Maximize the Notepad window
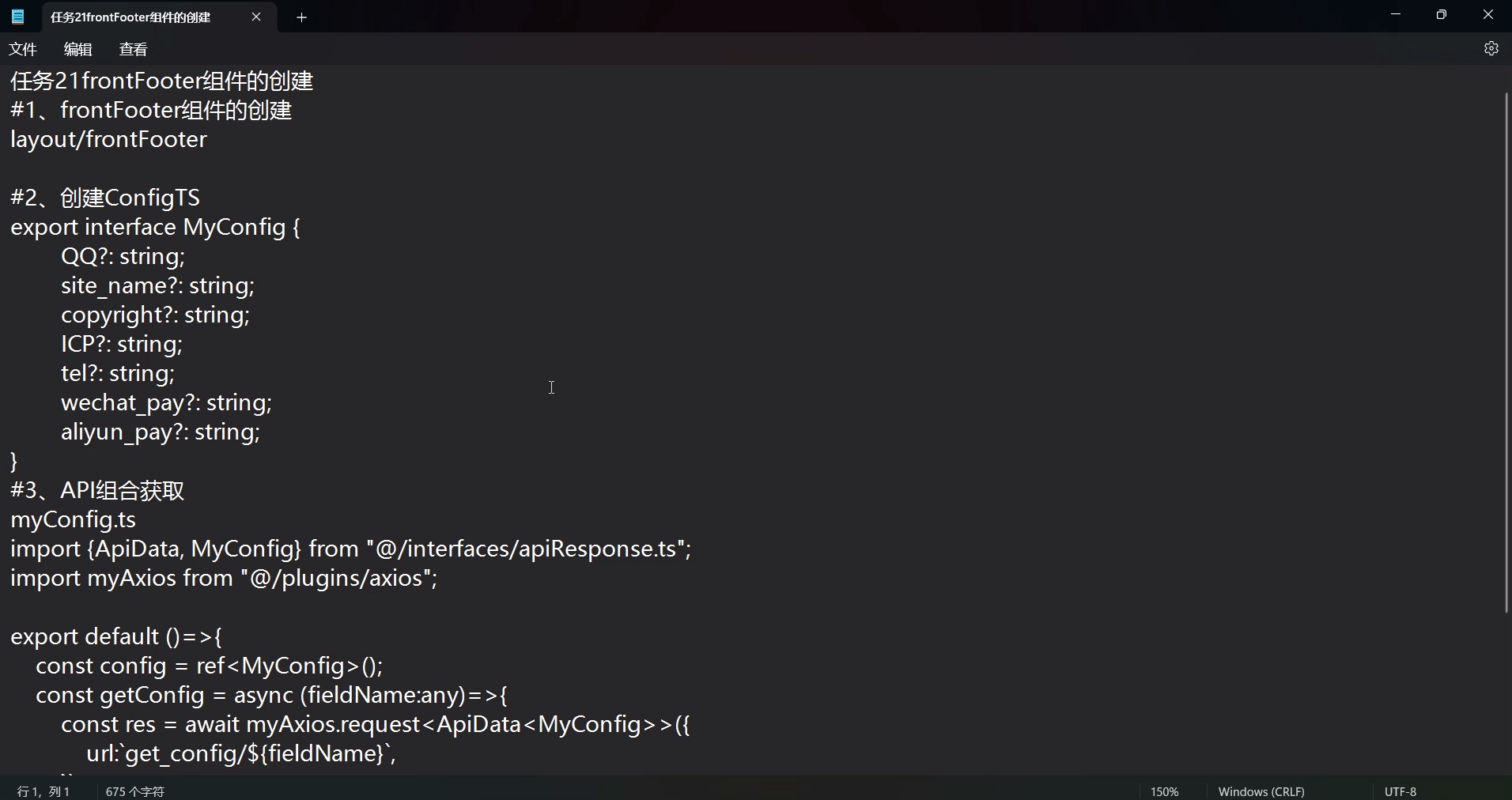Viewport: 1512px width, 800px height. click(1442, 14)
